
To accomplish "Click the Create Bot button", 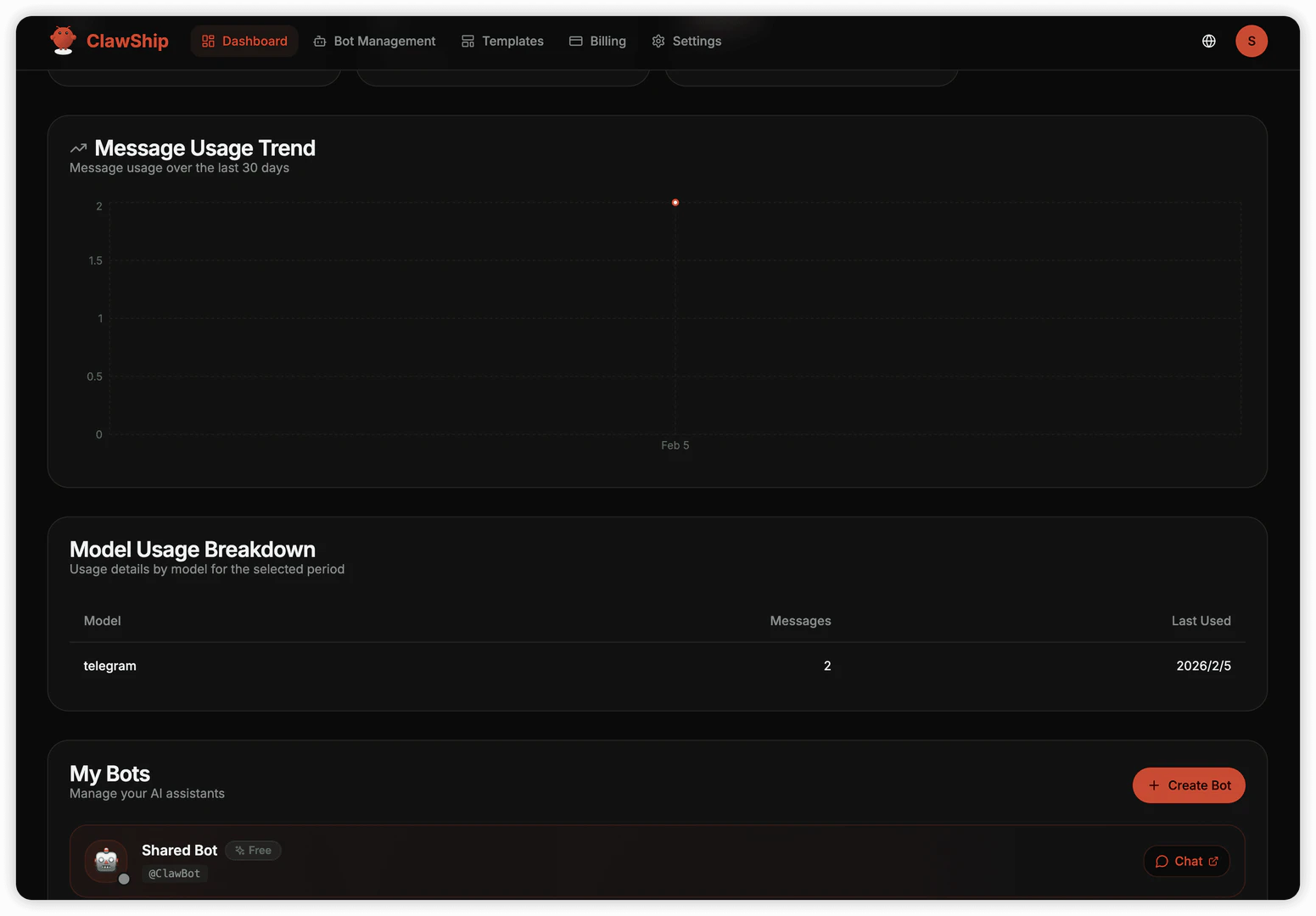I will point(1189,785).
